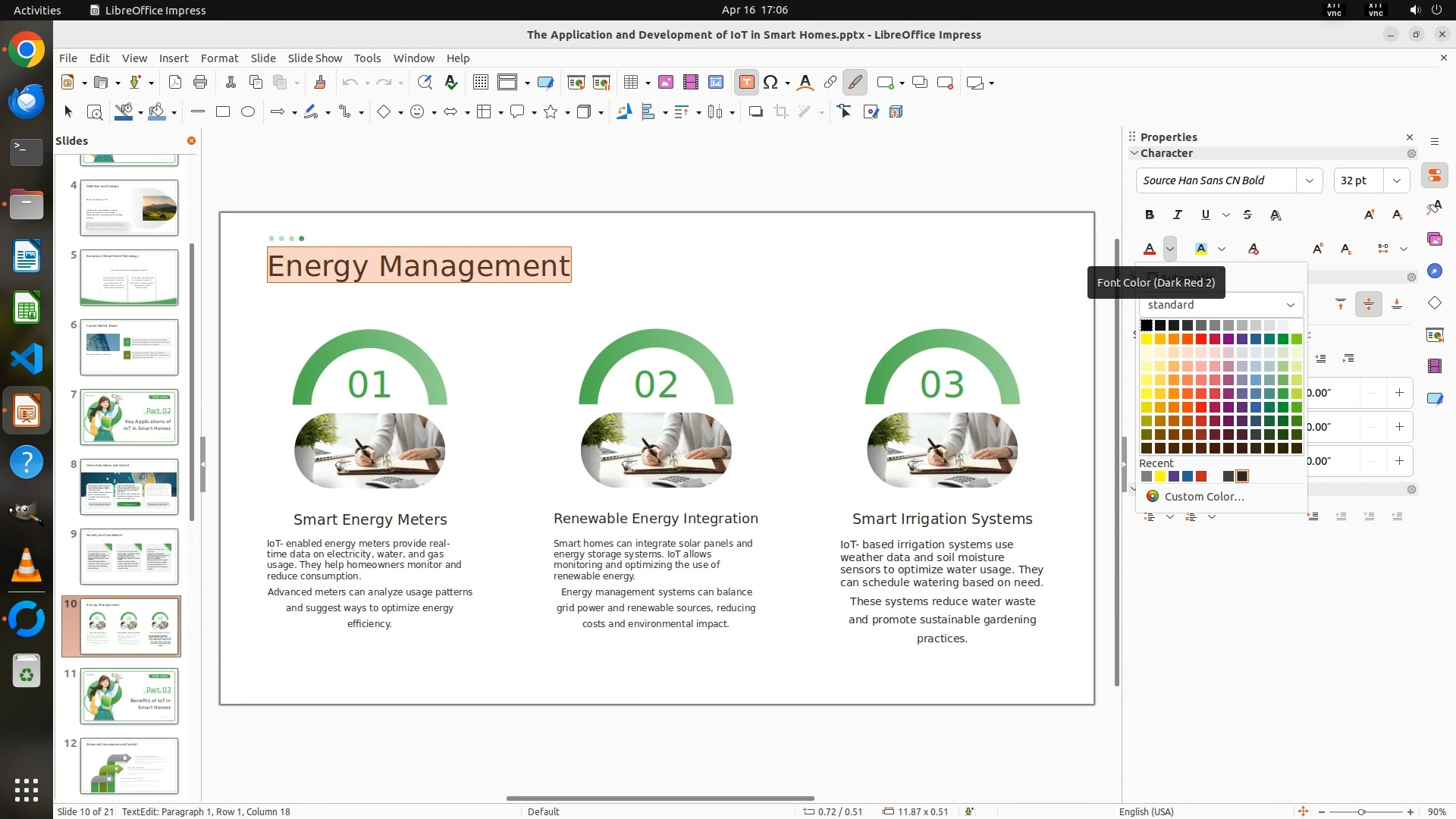Click the Custom Color… button
This screenshot has height=819, width=1456.
pyautogui.click(x=1203, y=497)
